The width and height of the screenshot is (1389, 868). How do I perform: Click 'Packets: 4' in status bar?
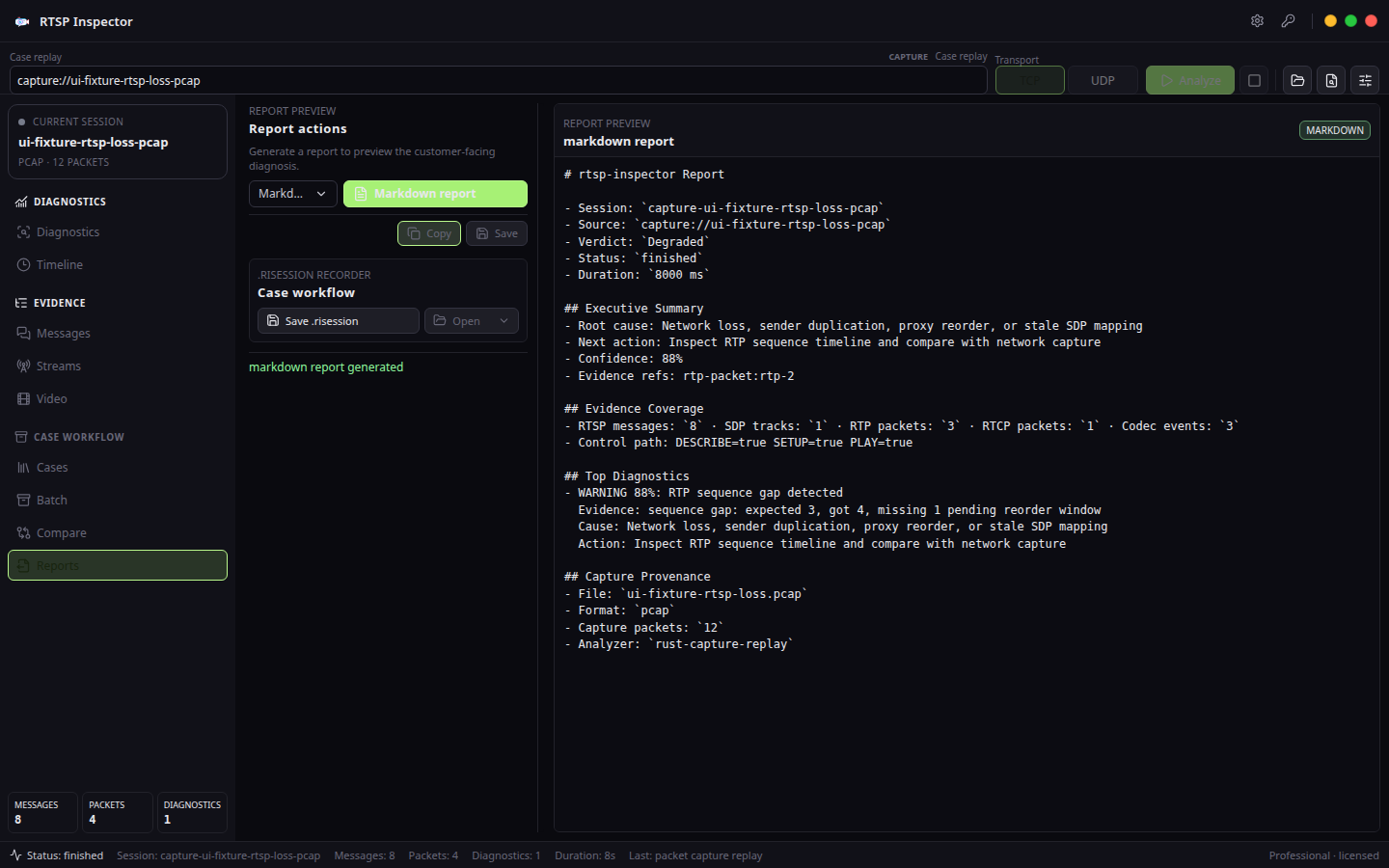(x=433, y=855)
